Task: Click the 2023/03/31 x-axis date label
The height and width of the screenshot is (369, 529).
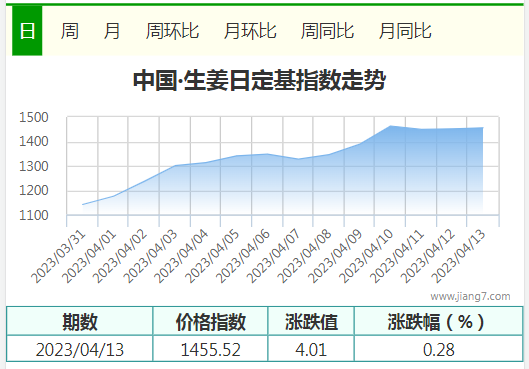Action: (59, 257)
